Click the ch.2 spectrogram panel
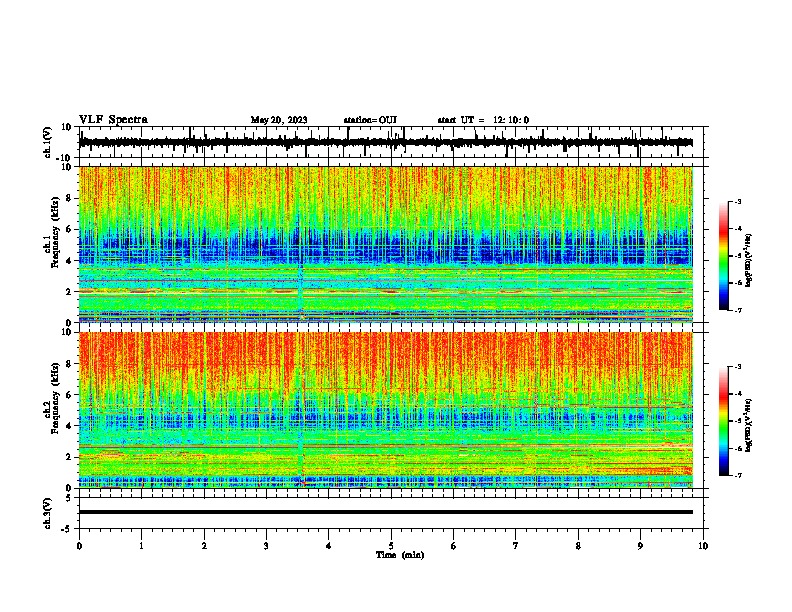This screenshot has height=612, width=792. (x=386, y=410)
